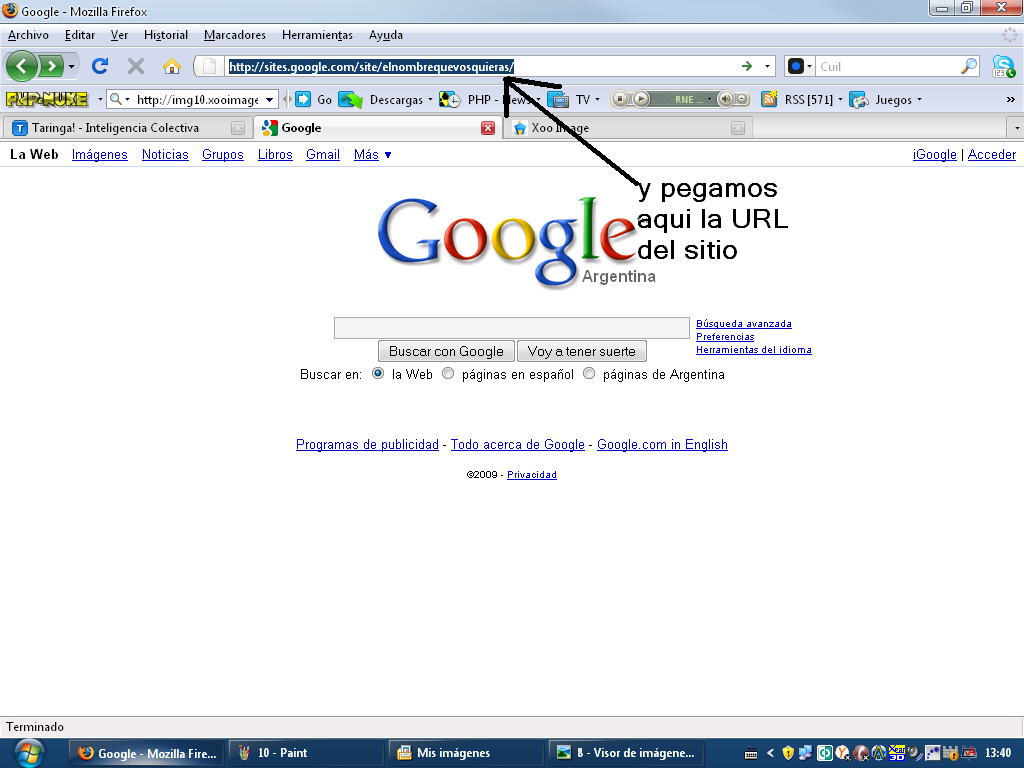Open the Noticias link
This screenshot has height=768, width=1024.
pyautogui.click(x=165, y=155)
